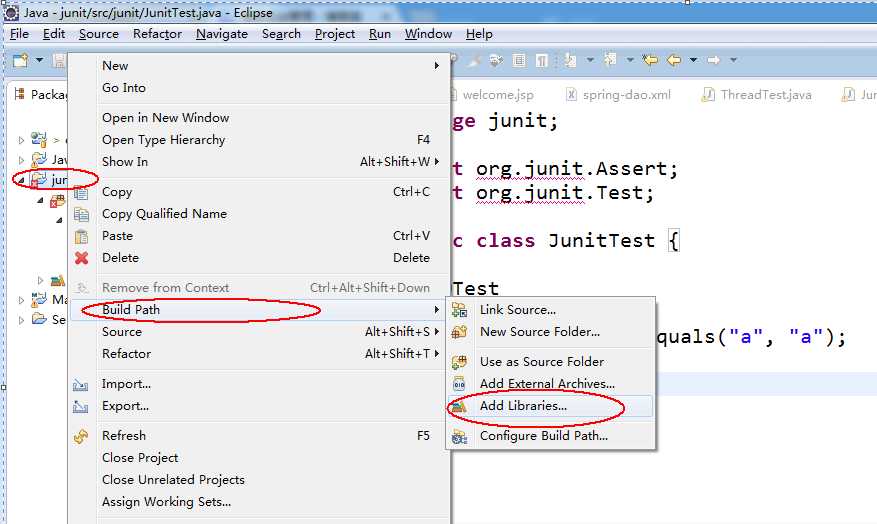Open the Forward history dropdown arrow
The width and height of the screenshot is (877, 524).
733,60
